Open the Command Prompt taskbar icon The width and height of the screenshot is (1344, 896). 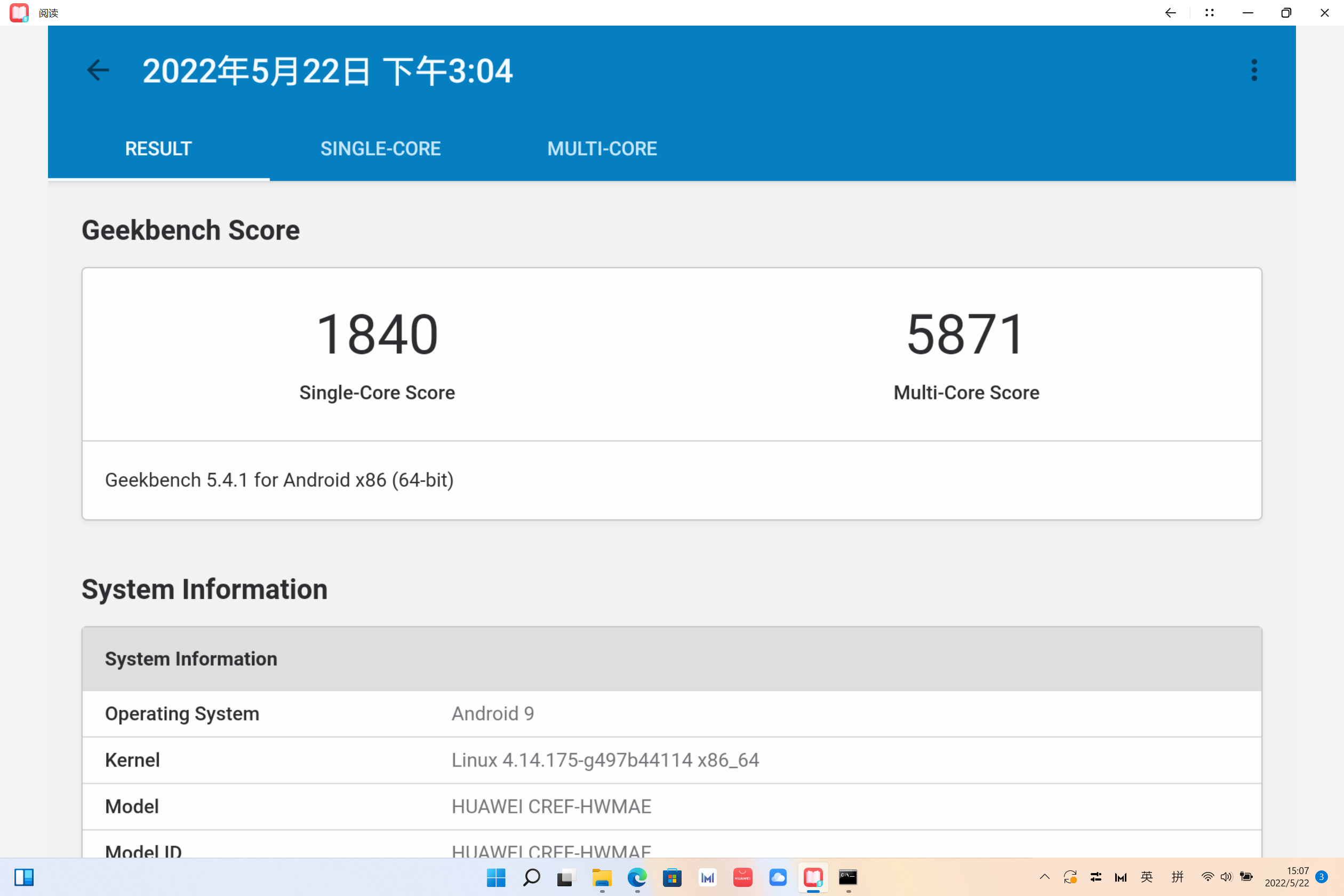point(848,877)
